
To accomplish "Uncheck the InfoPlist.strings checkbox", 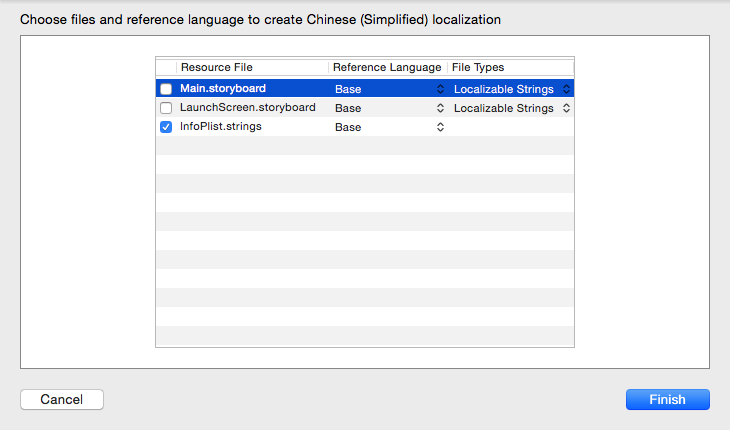I will coord(166,127).
